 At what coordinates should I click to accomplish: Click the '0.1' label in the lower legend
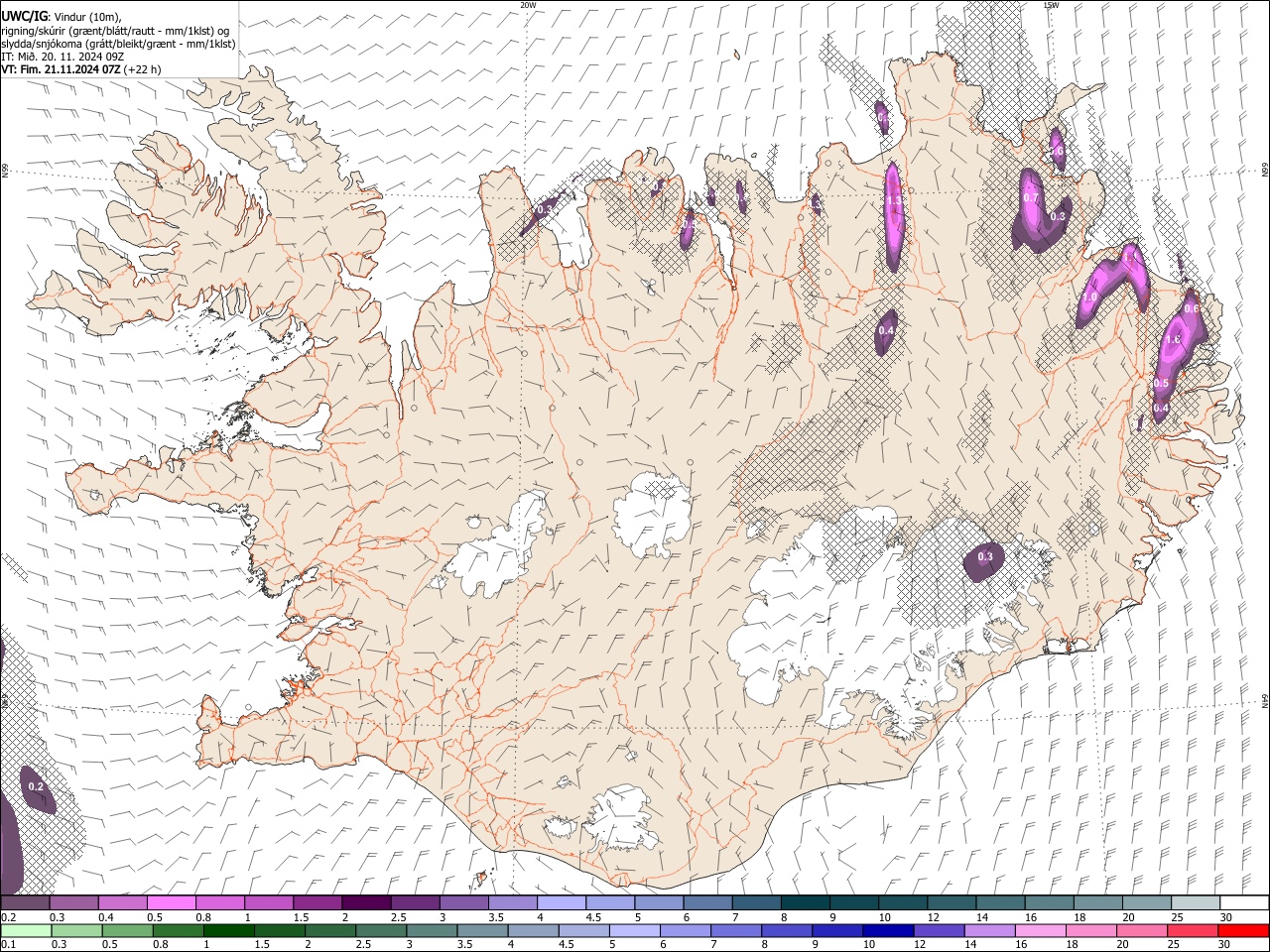tap(8, 945)
